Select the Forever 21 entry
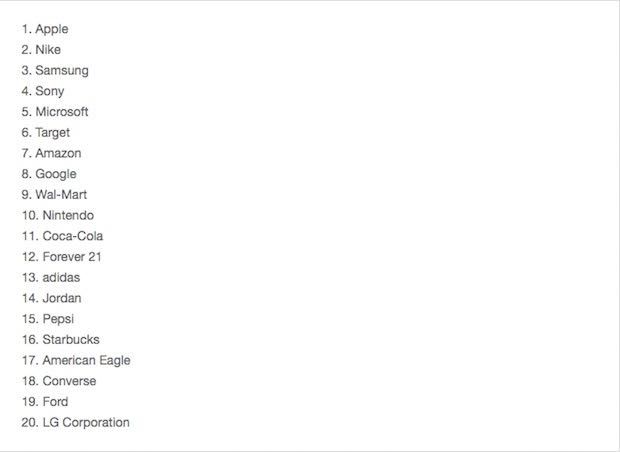This screenshot has height=452, width=620. click(61, 257)
